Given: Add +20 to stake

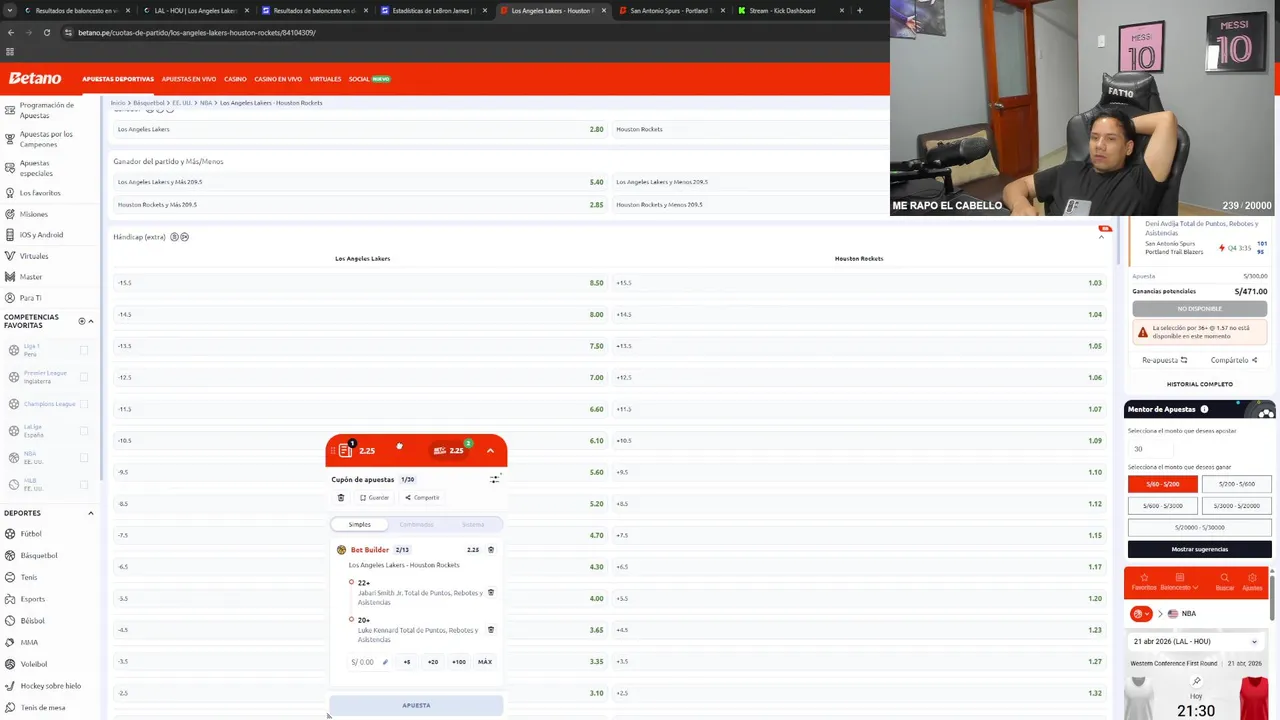Looking at the screenshot, I should click(x=433, y=662).
